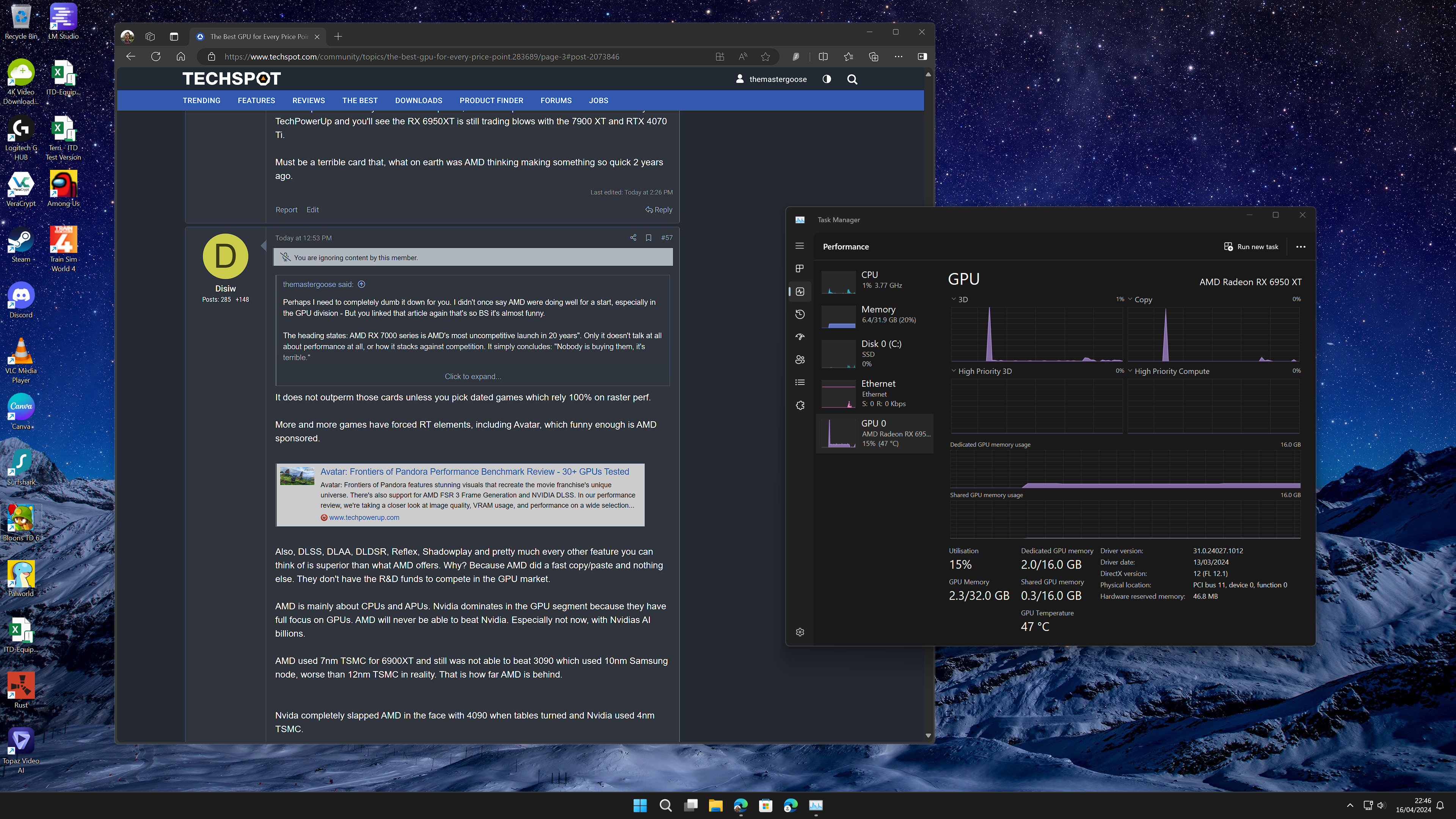Click the TechSpot page vertical scrollbar
1456x819 pixels.
[x=928, y=405]
